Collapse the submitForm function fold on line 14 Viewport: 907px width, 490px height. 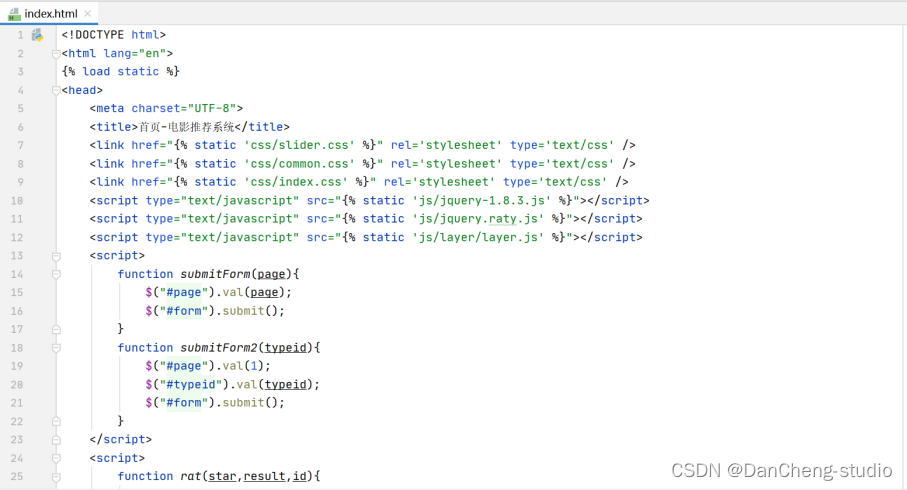[x=56, y=274]
